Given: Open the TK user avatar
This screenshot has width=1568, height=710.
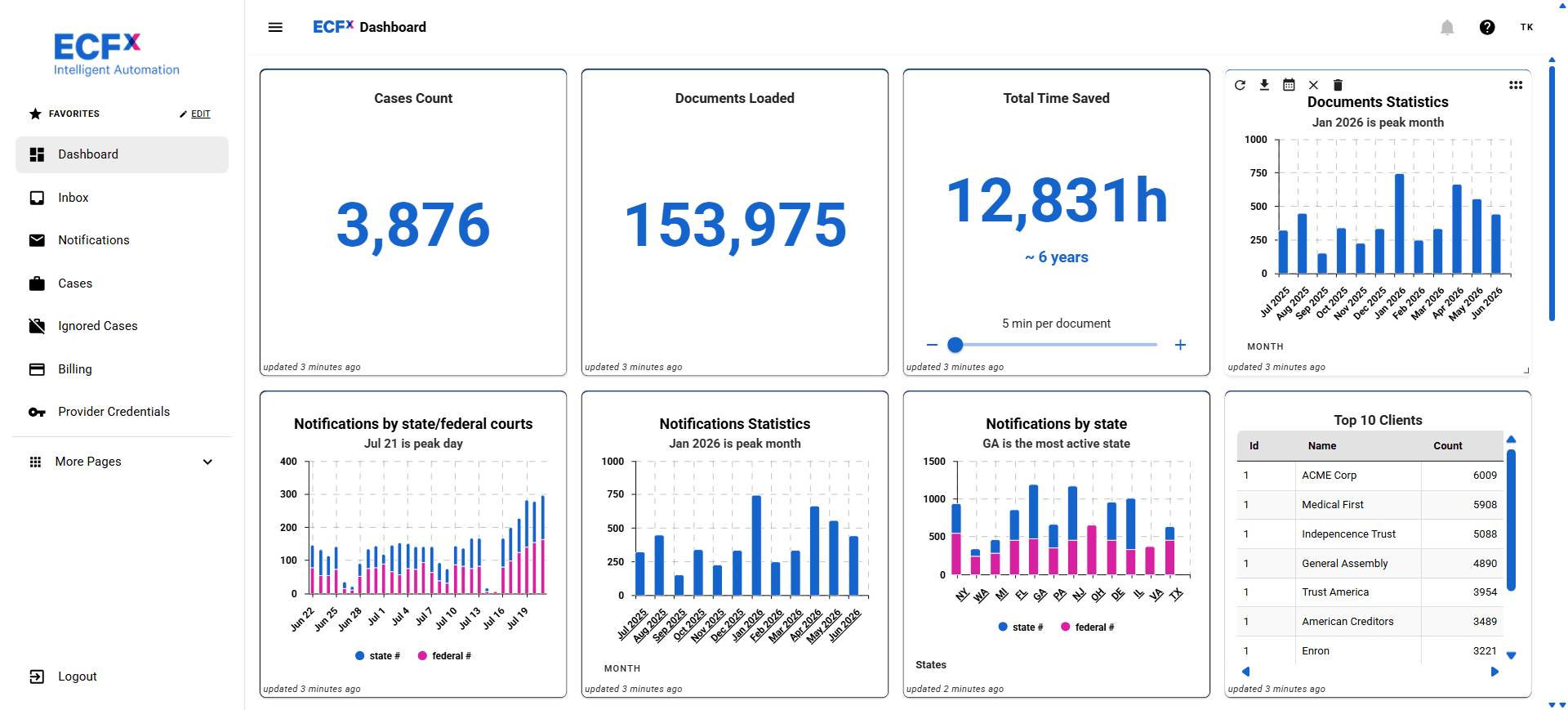Looking at the screenshot, I should pyautogui.click(x=1526, y=27).
